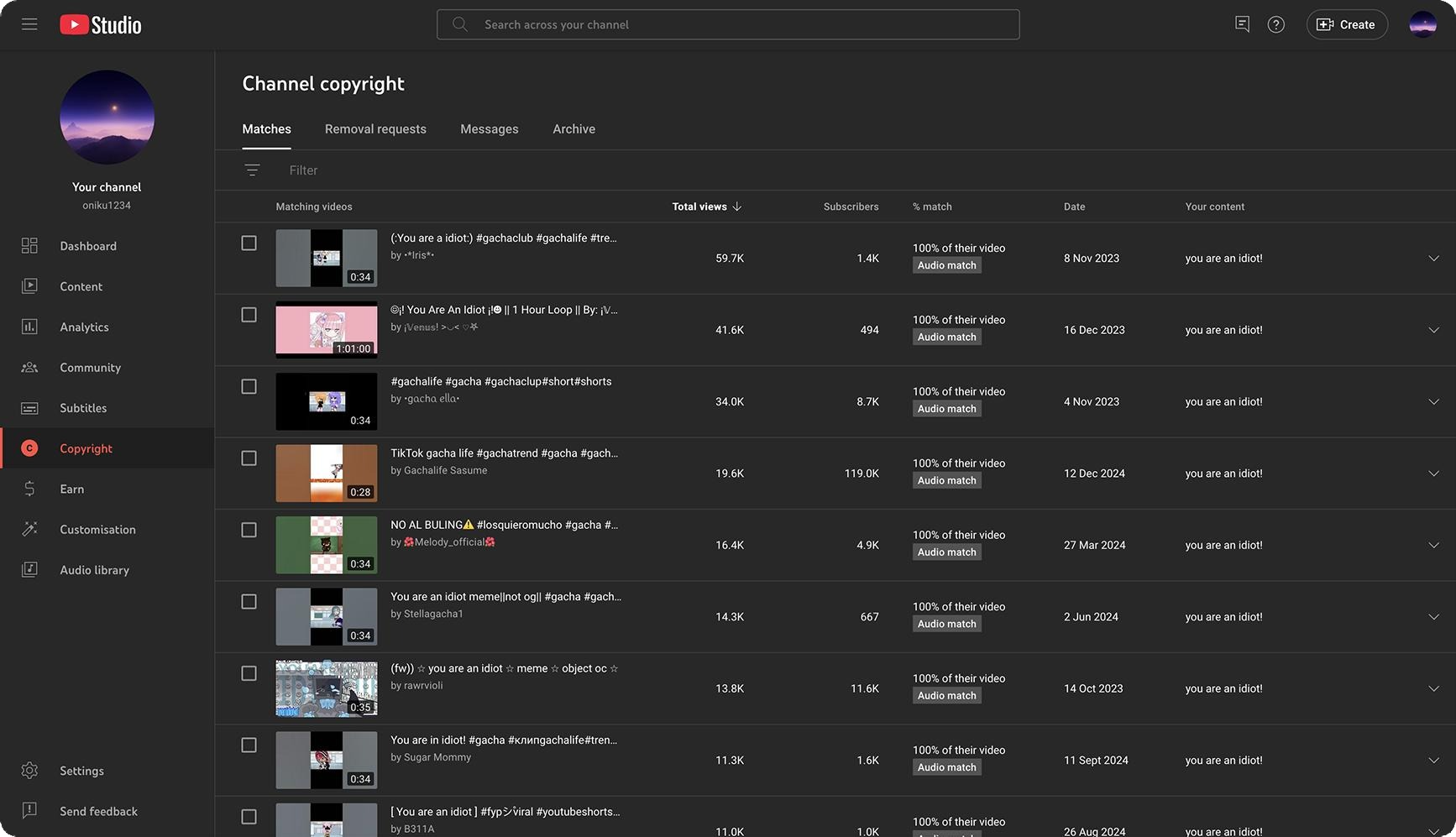Open the comments feedback icon in header
Screen dimensions: 1456x837
tap(1242, 24)
